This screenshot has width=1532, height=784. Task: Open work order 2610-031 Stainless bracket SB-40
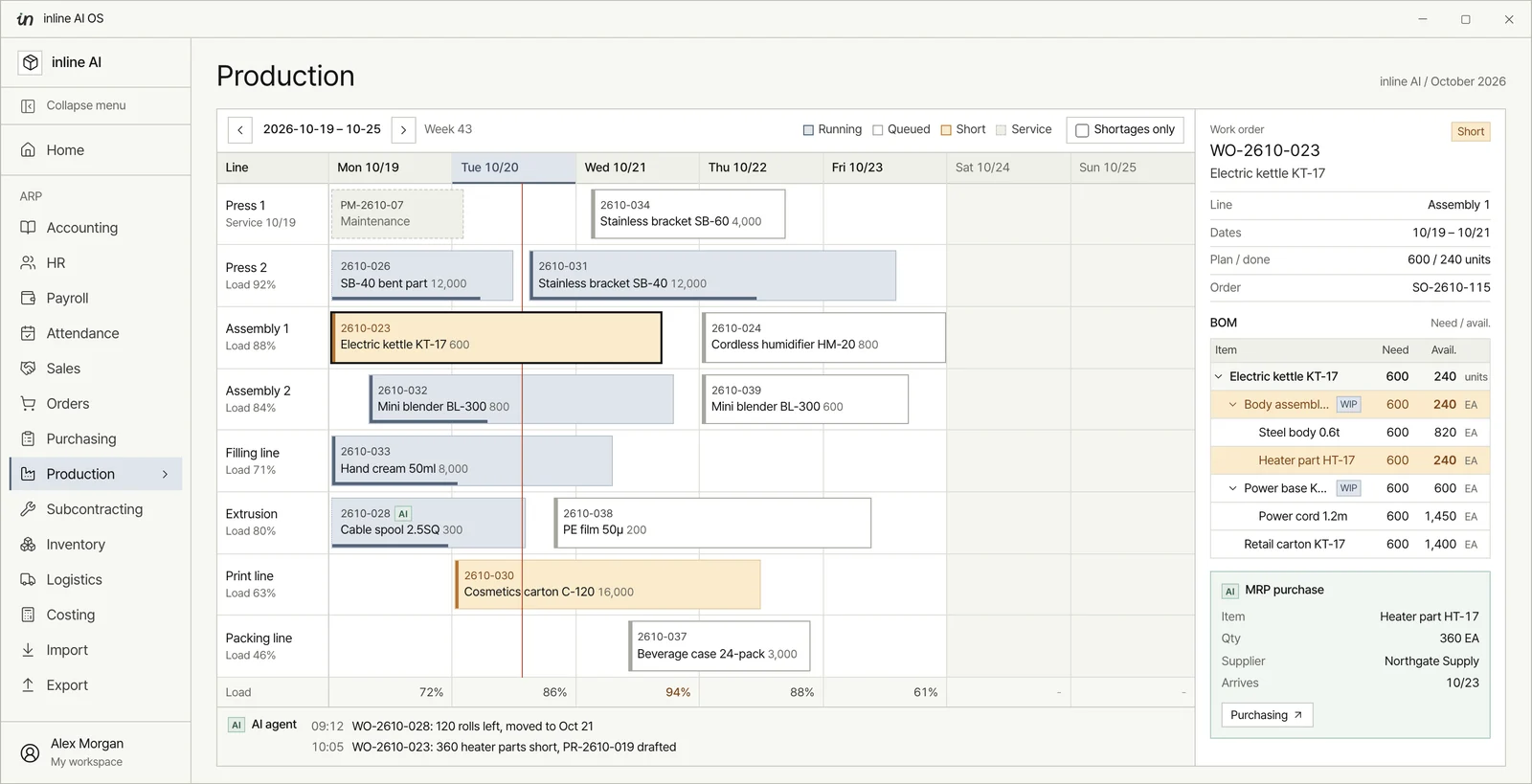click(712, 276)
